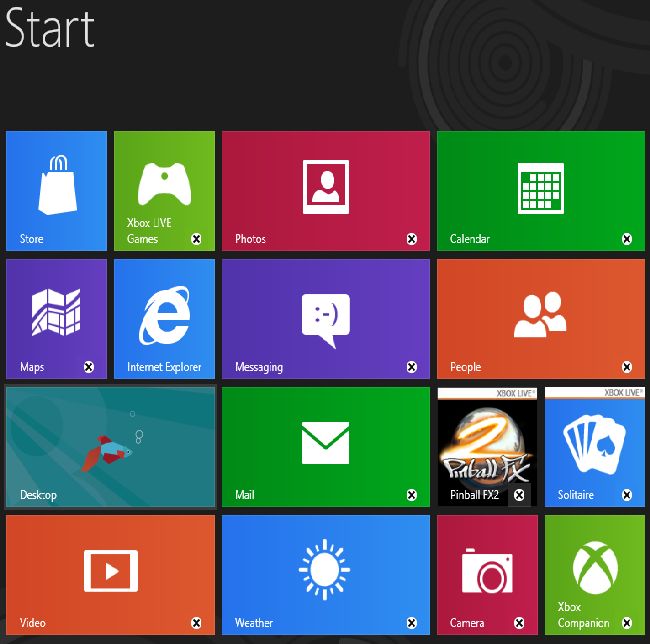Screen dimensions: 650x644
Task: Remove the Photos tile using its X
Action: [x=412, y=239]
